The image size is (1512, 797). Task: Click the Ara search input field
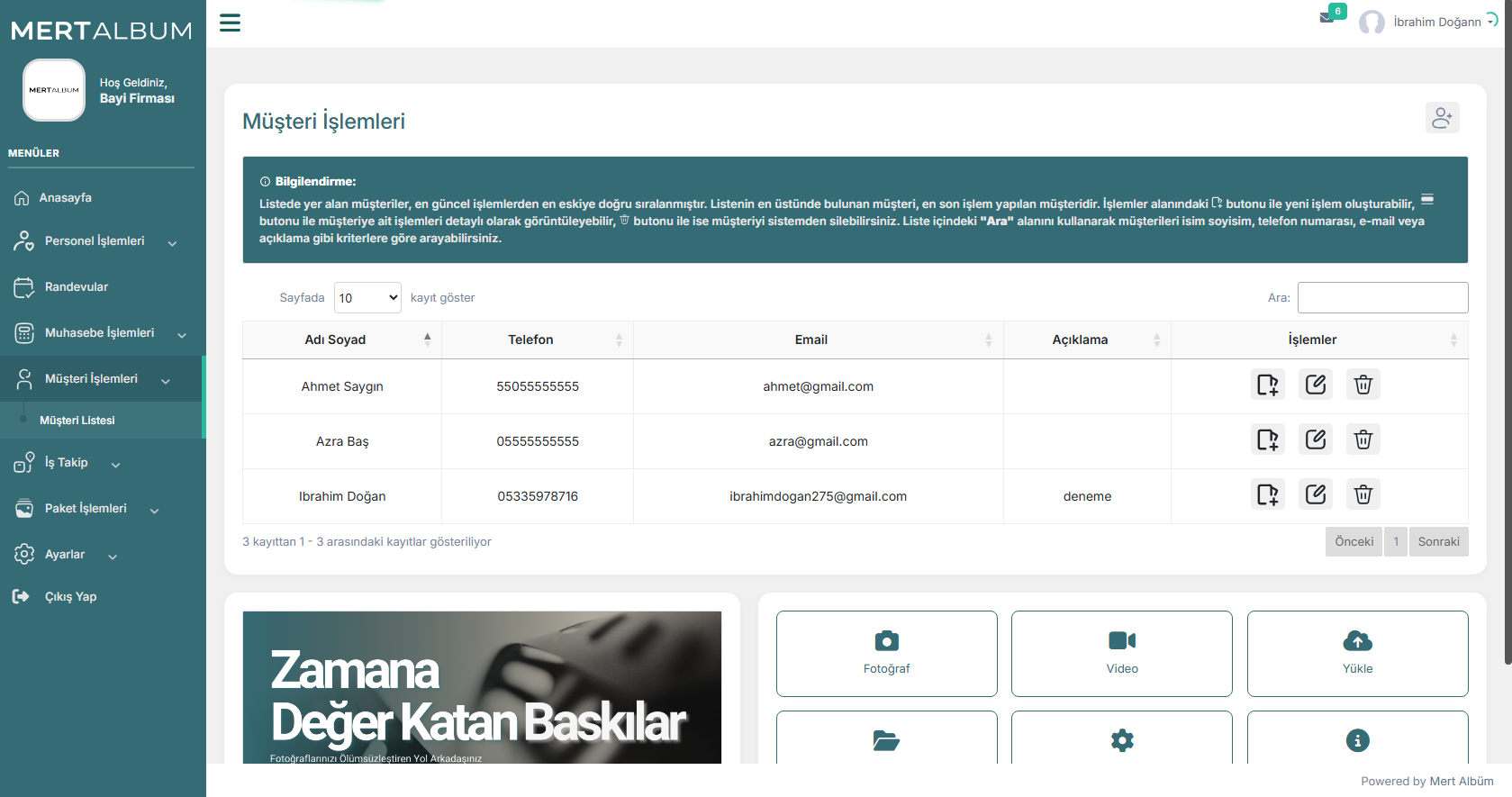coord(1382,298)
